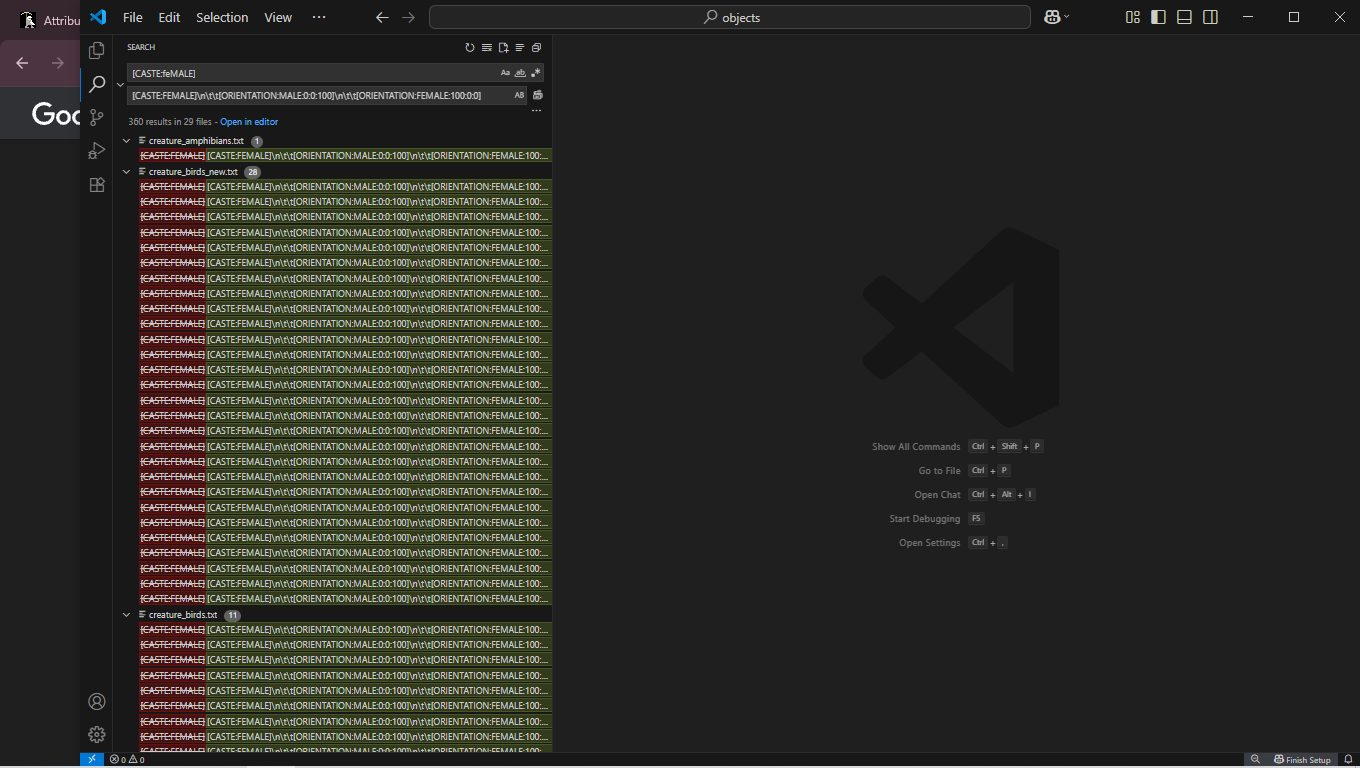Click the VS Code logo in the title bar
1360x768 pixels.
click(98, 17)
